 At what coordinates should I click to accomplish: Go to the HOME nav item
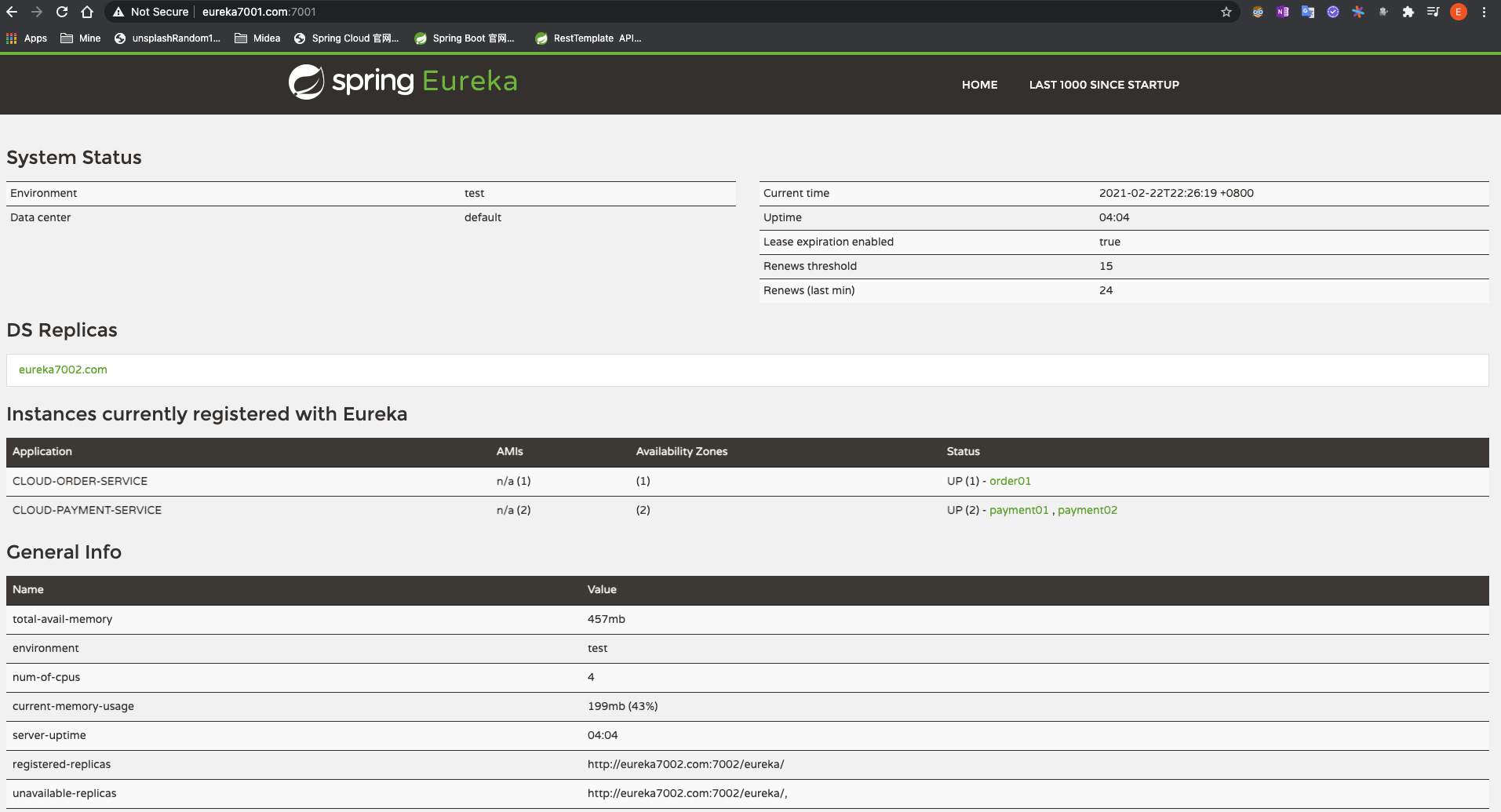pyautogui.click(x=979, y=85)
